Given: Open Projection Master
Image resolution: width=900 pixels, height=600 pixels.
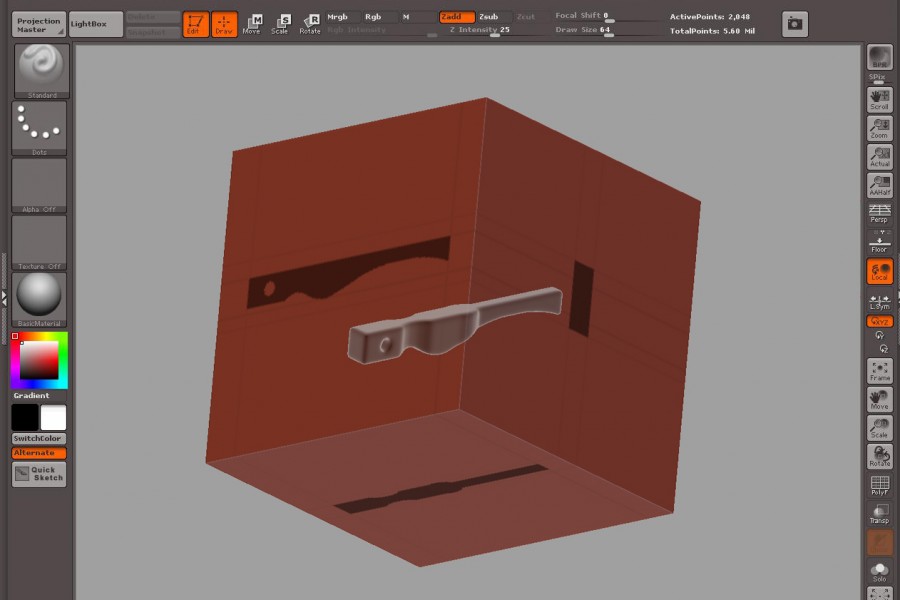Looking at the screenshot, I should point(39,24).
